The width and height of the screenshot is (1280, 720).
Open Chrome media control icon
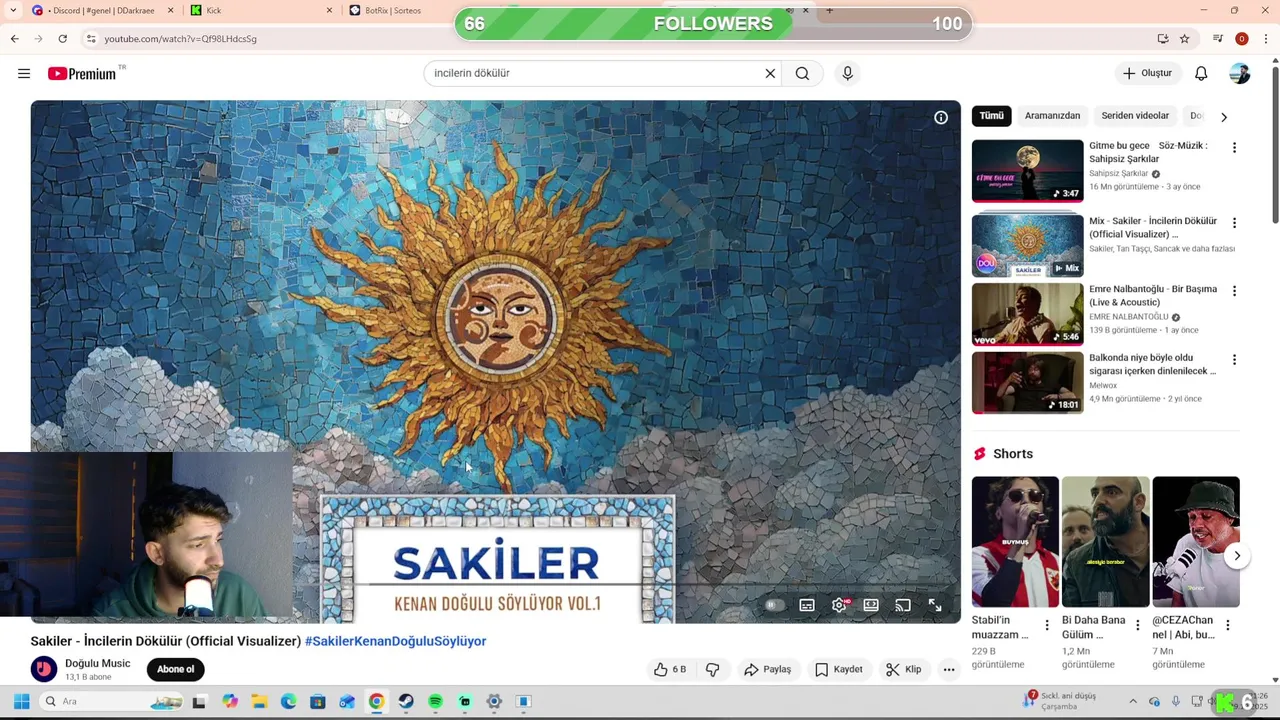pyautogui.click(x=1217, y=38)
